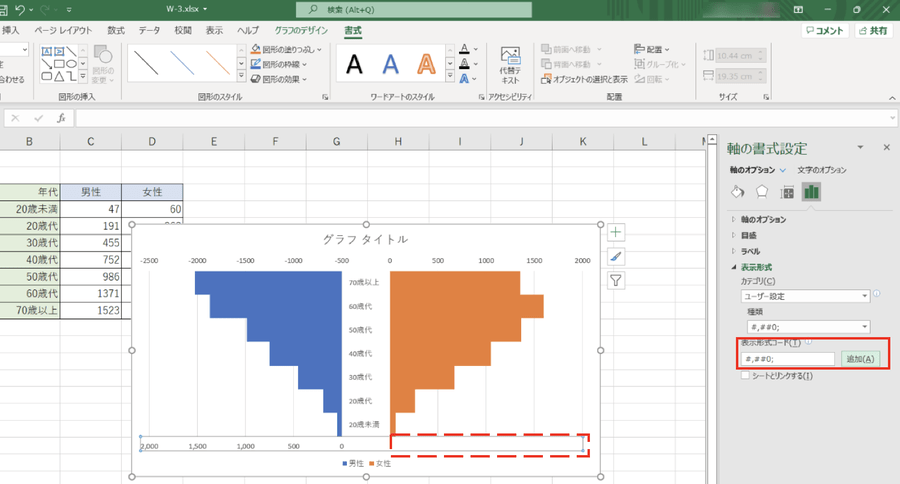Open the カテゴリ dropdown showing ユーザー設定

pos(804,296)
